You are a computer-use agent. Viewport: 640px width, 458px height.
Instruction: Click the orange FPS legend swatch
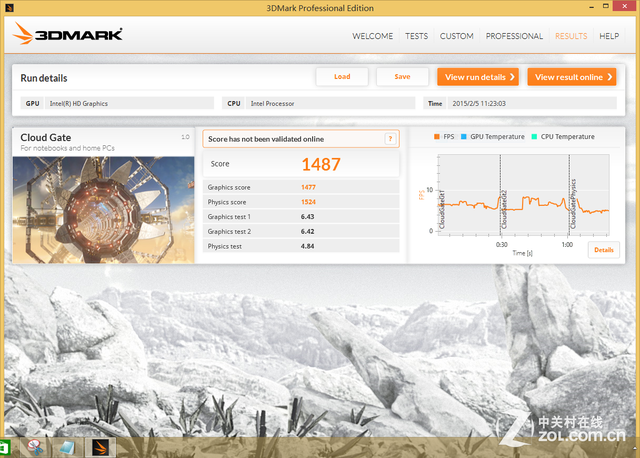(437, 137)
